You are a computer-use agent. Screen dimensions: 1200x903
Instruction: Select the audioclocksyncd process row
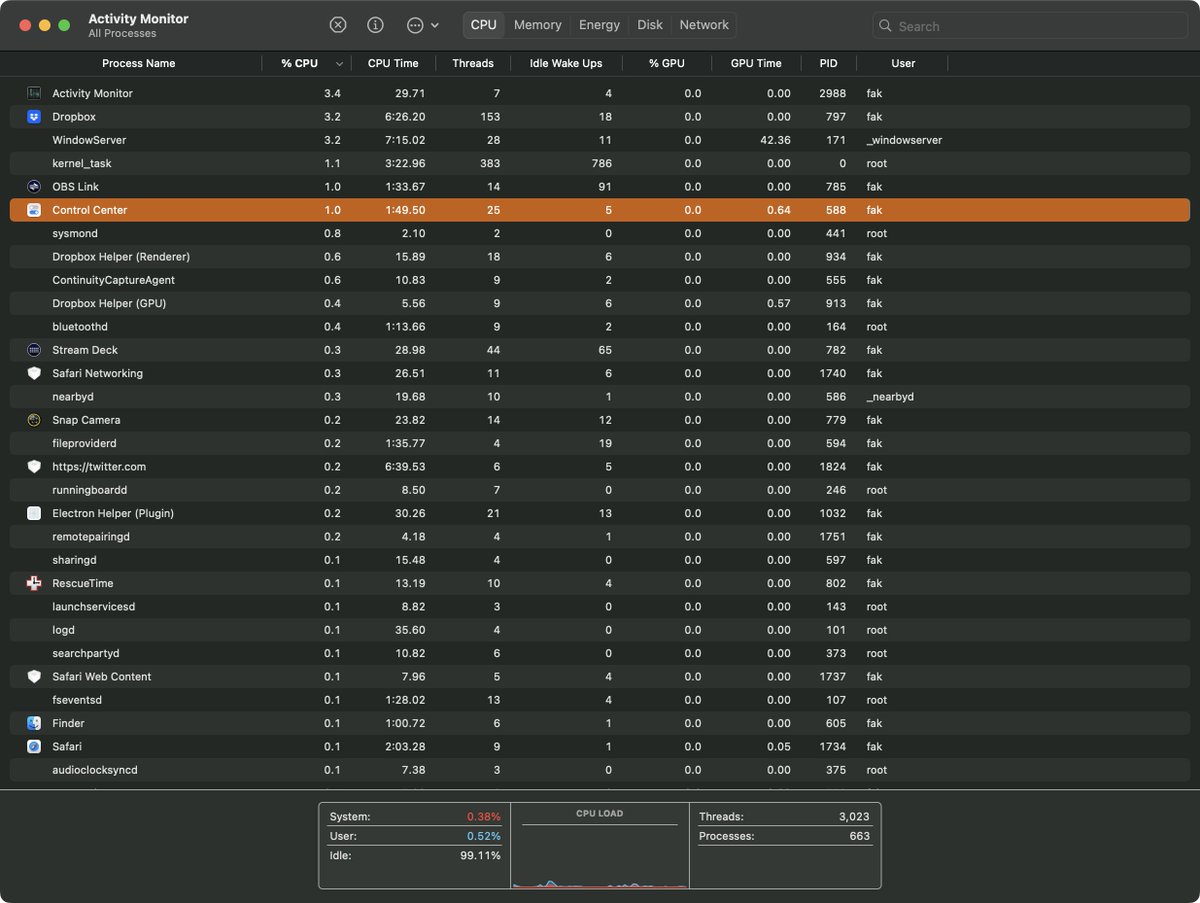click(600, 770)
